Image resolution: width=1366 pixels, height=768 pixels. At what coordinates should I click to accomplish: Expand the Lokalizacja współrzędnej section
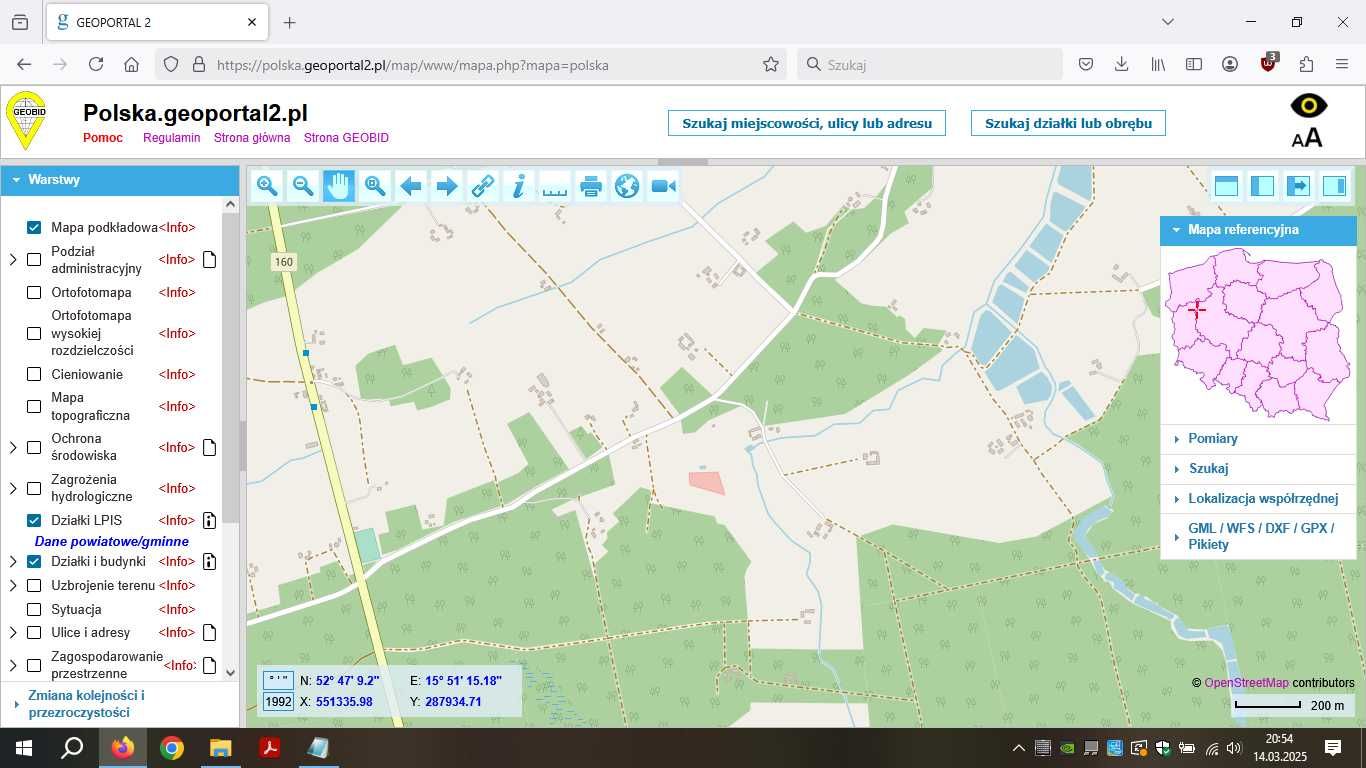coord(1258,498)
